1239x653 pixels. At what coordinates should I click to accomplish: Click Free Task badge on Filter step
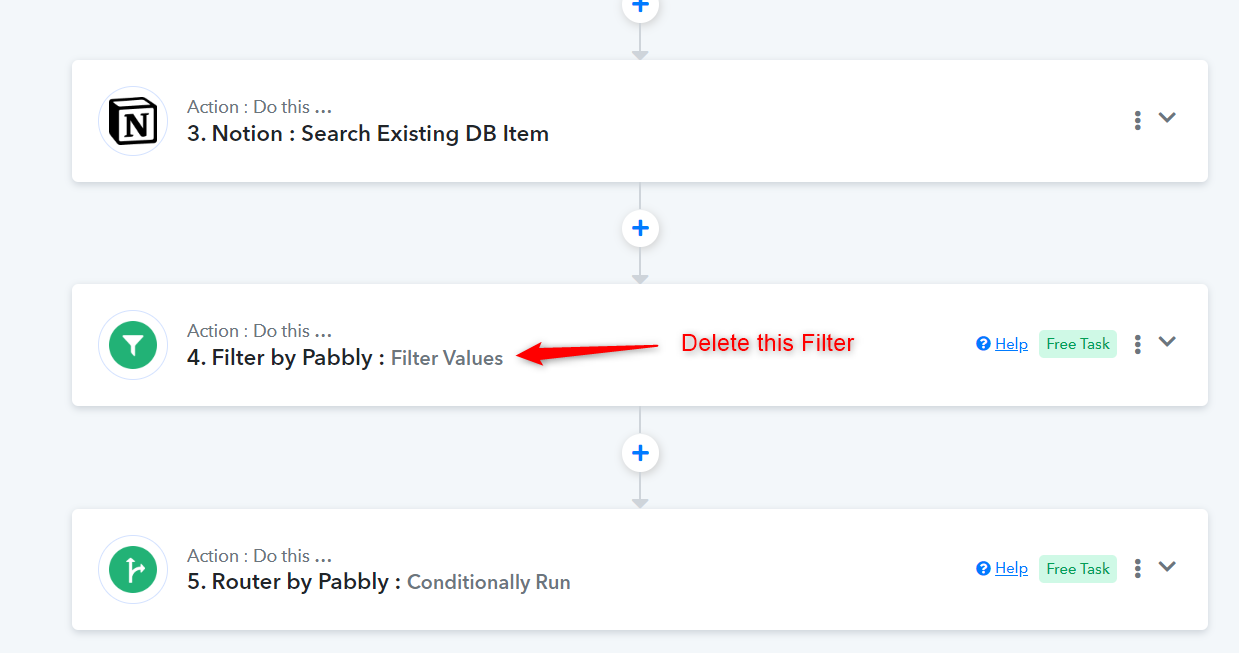[1077, 344]
